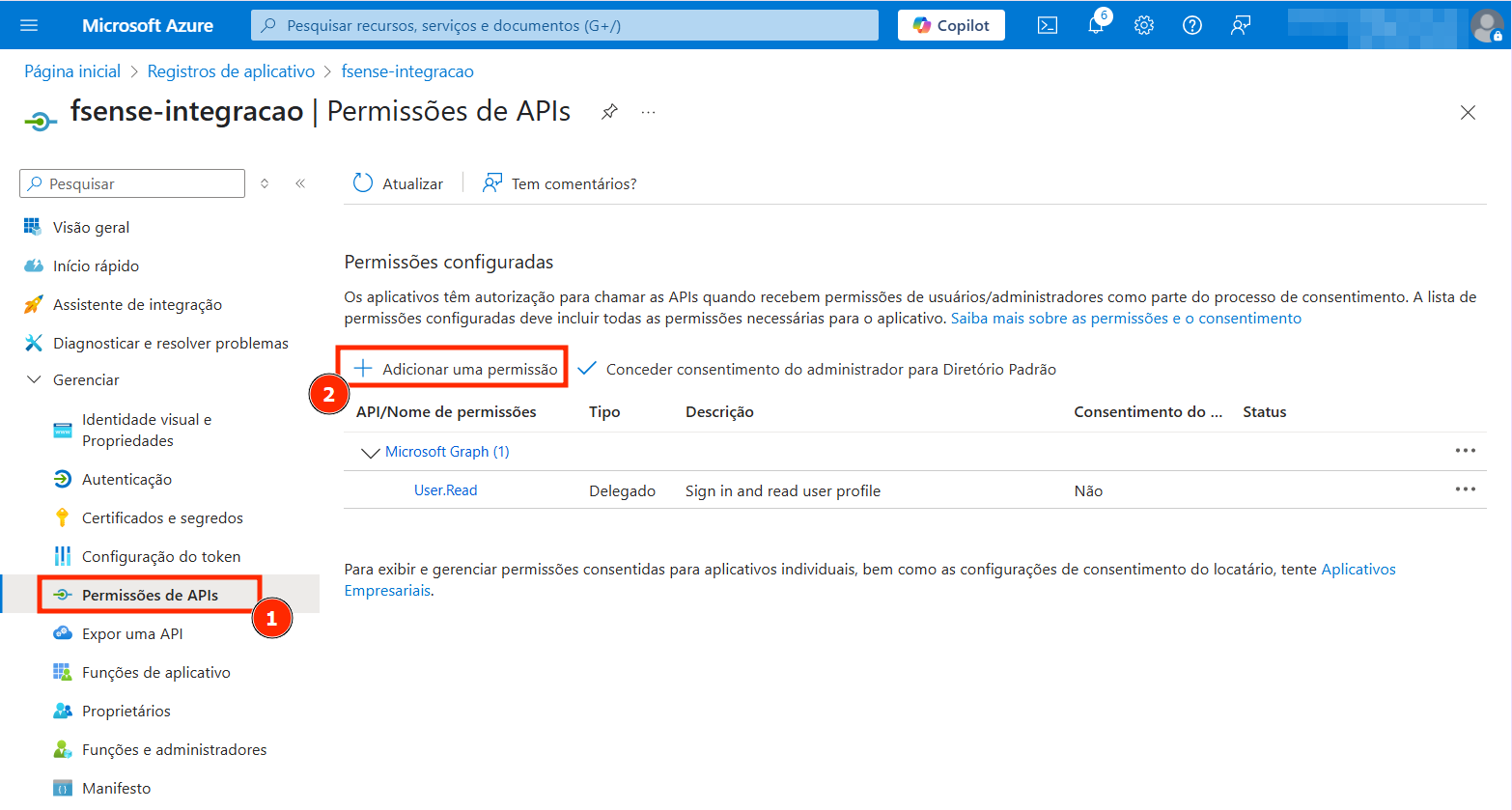
Task: Open Visão geral in sidebar
Action: point(91,227)
